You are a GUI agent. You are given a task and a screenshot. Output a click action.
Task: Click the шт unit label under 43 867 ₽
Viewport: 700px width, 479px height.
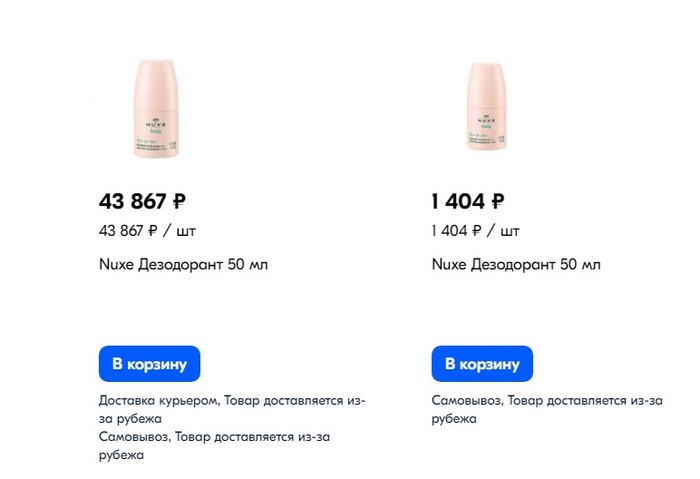pos(186,231)
